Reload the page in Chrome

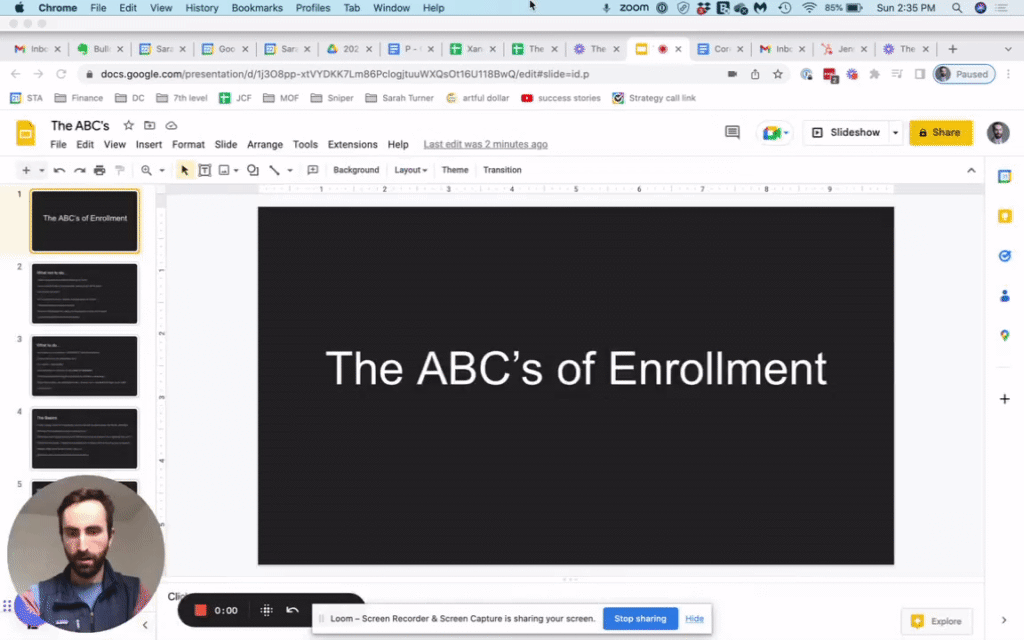pyautogui.click(x=61, y=74)
